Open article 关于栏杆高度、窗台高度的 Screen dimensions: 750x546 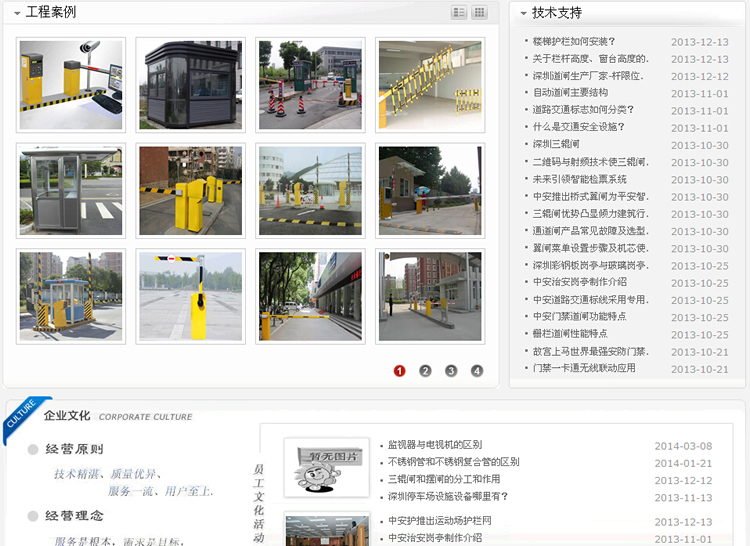[591, 59]
